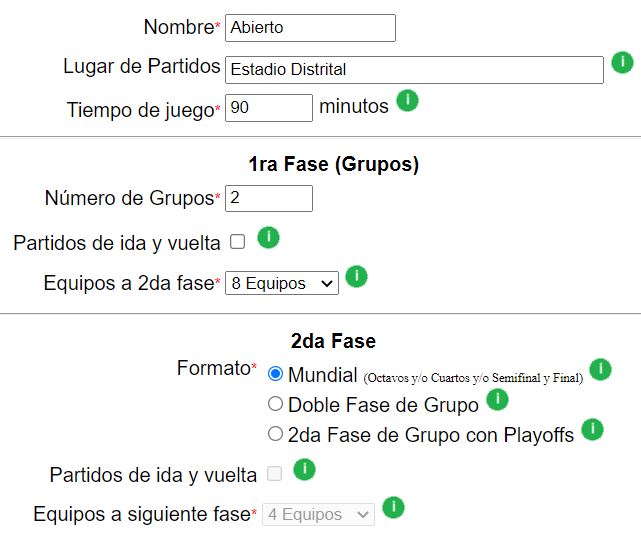
Task: Click info icon for second-phase ida y vuelta
Action: [x=304, y=469]
